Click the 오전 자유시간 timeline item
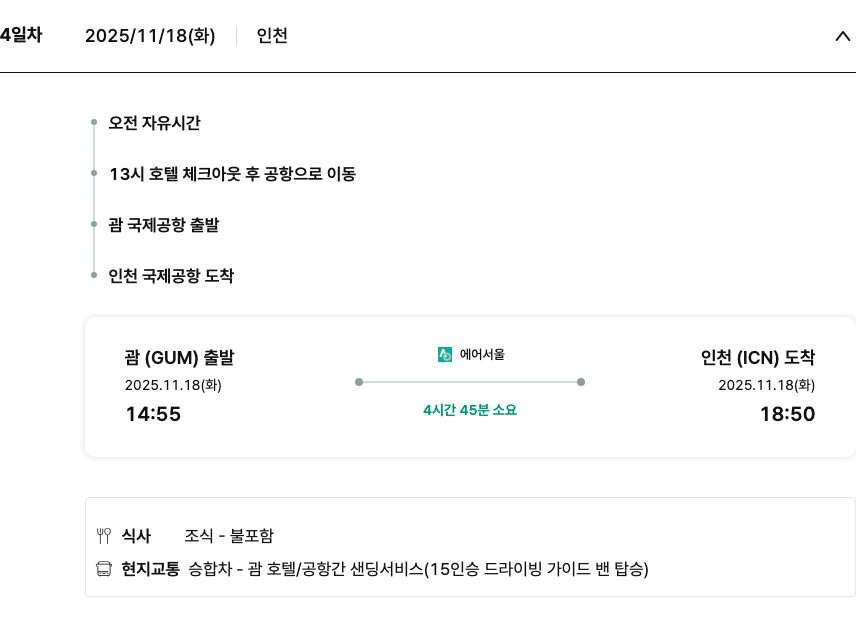Screen dimensions: 856x637 point(155,123)
